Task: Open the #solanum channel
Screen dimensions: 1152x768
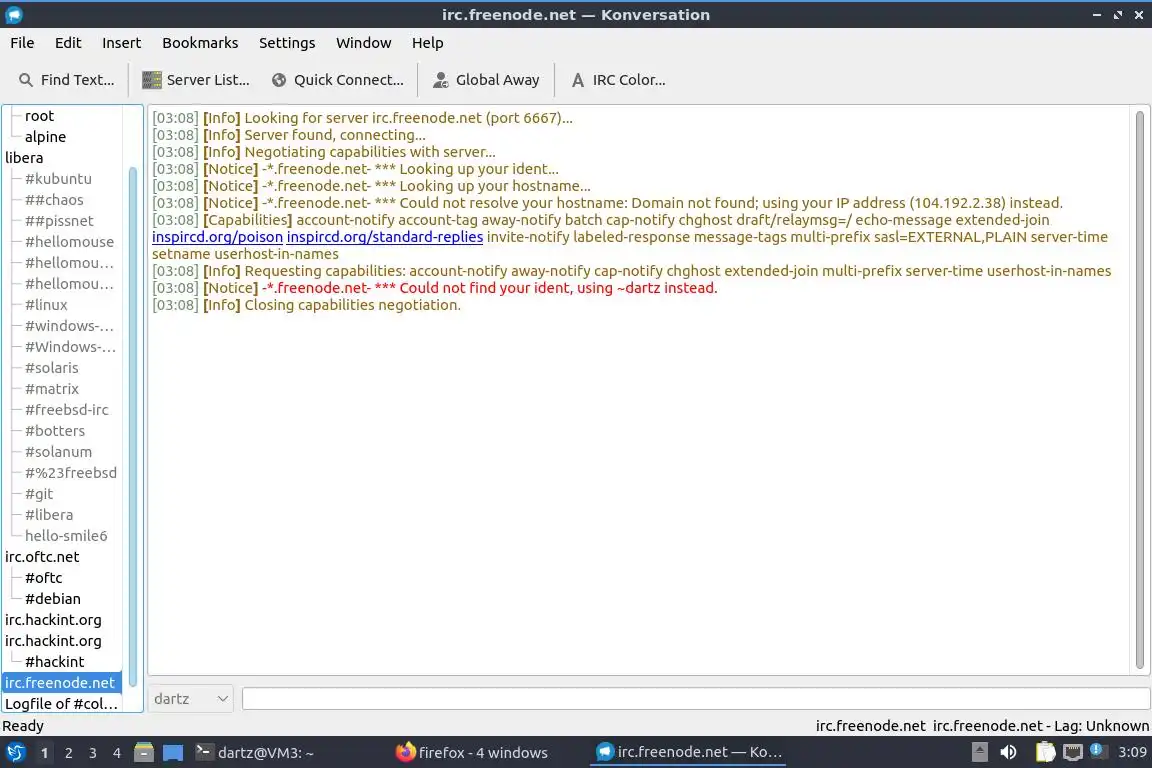Action: [58, 452]
